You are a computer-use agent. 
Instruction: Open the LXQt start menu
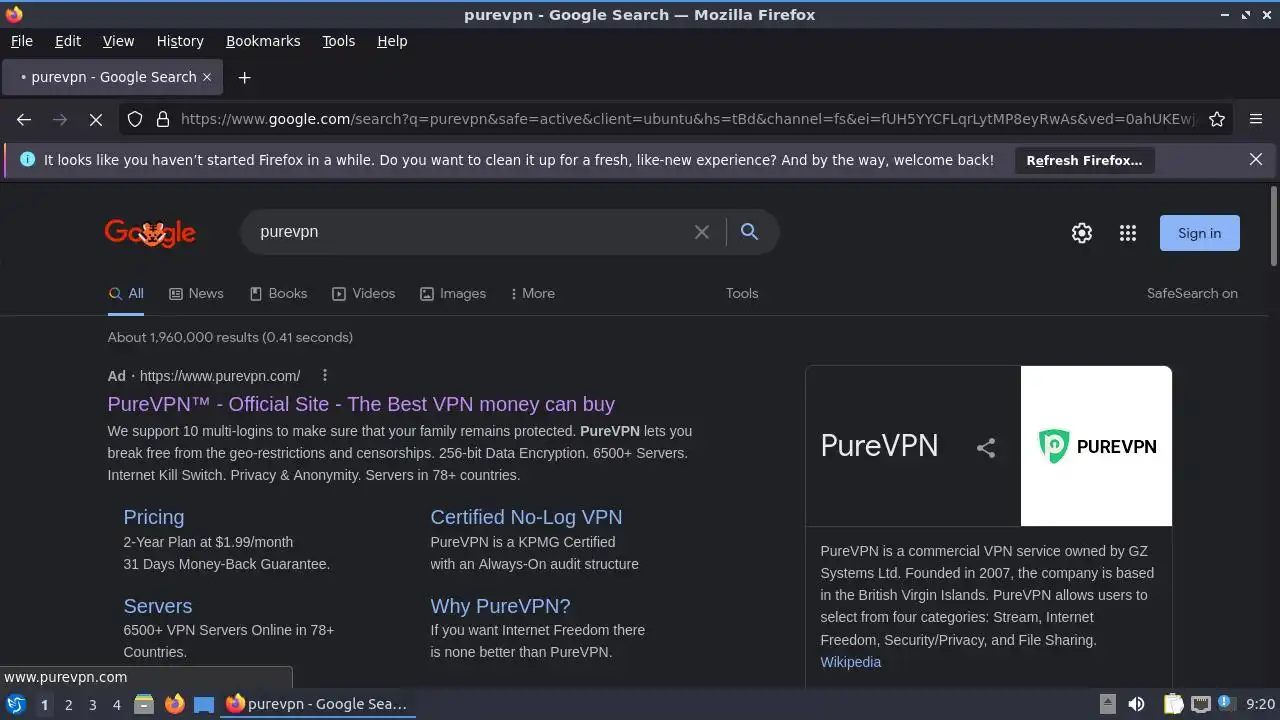coord(16,704)
